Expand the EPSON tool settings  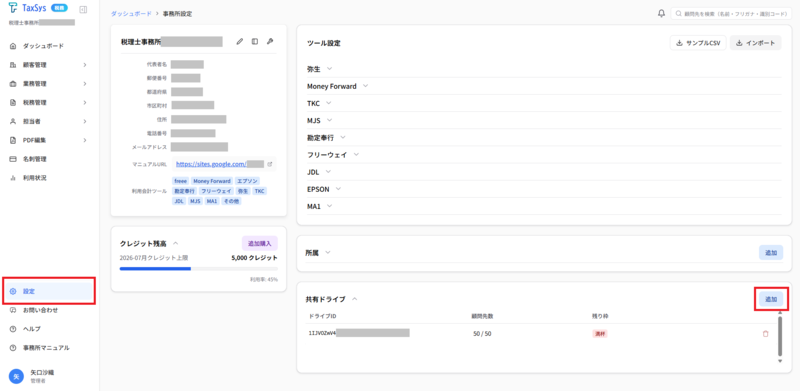tap(338, 188)
